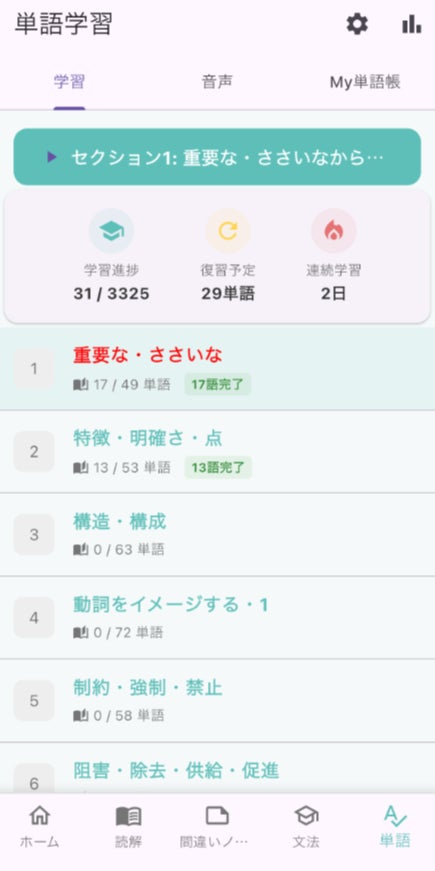Switch to the 音声 tab
This screenshot has height=871, width=435.
217,82
